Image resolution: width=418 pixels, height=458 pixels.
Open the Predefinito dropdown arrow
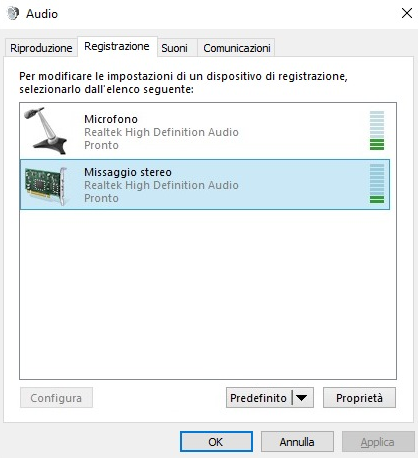(x=302, y=398)
